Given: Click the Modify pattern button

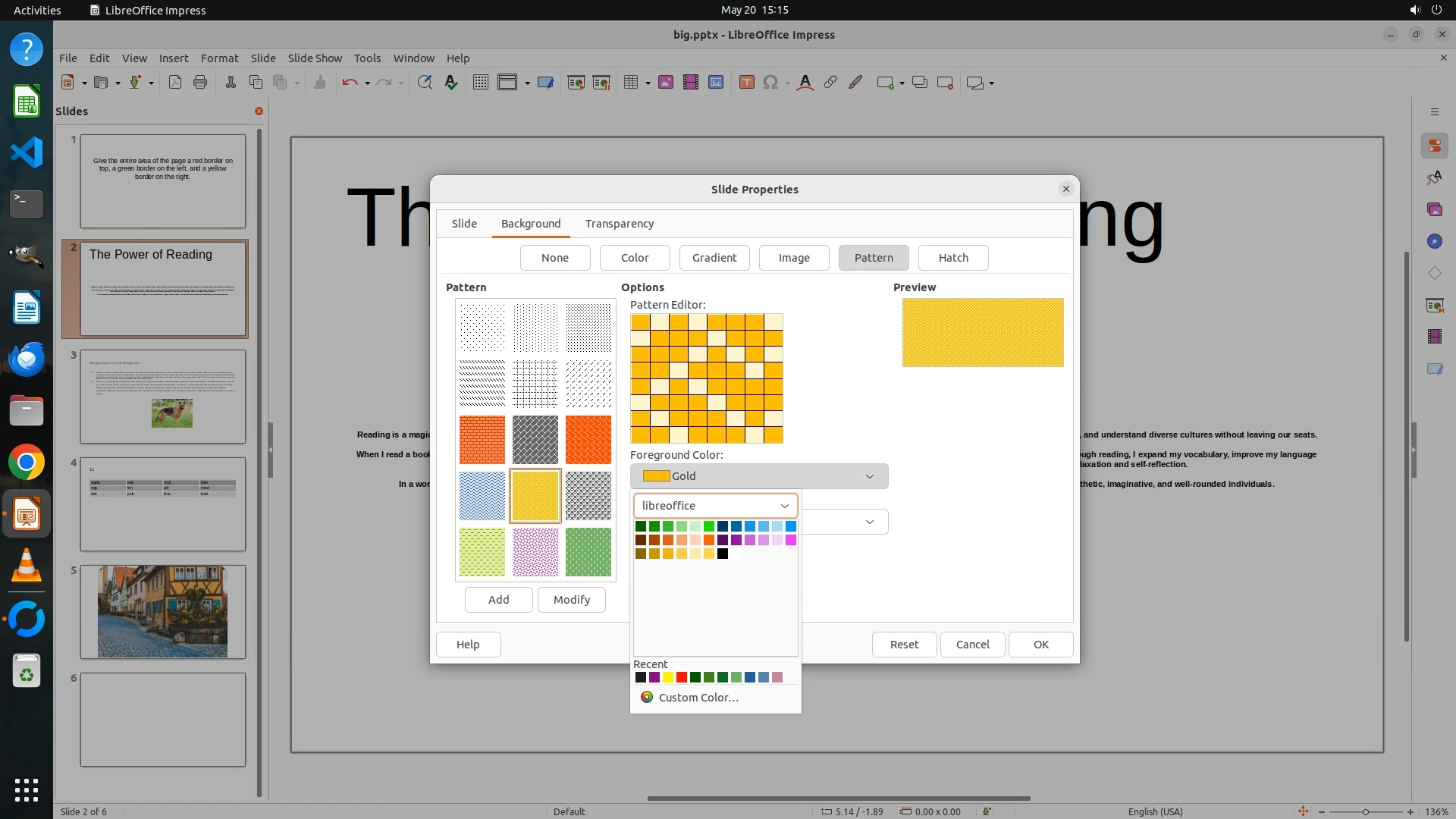Looking at the screenshot, I should (571, 600).
